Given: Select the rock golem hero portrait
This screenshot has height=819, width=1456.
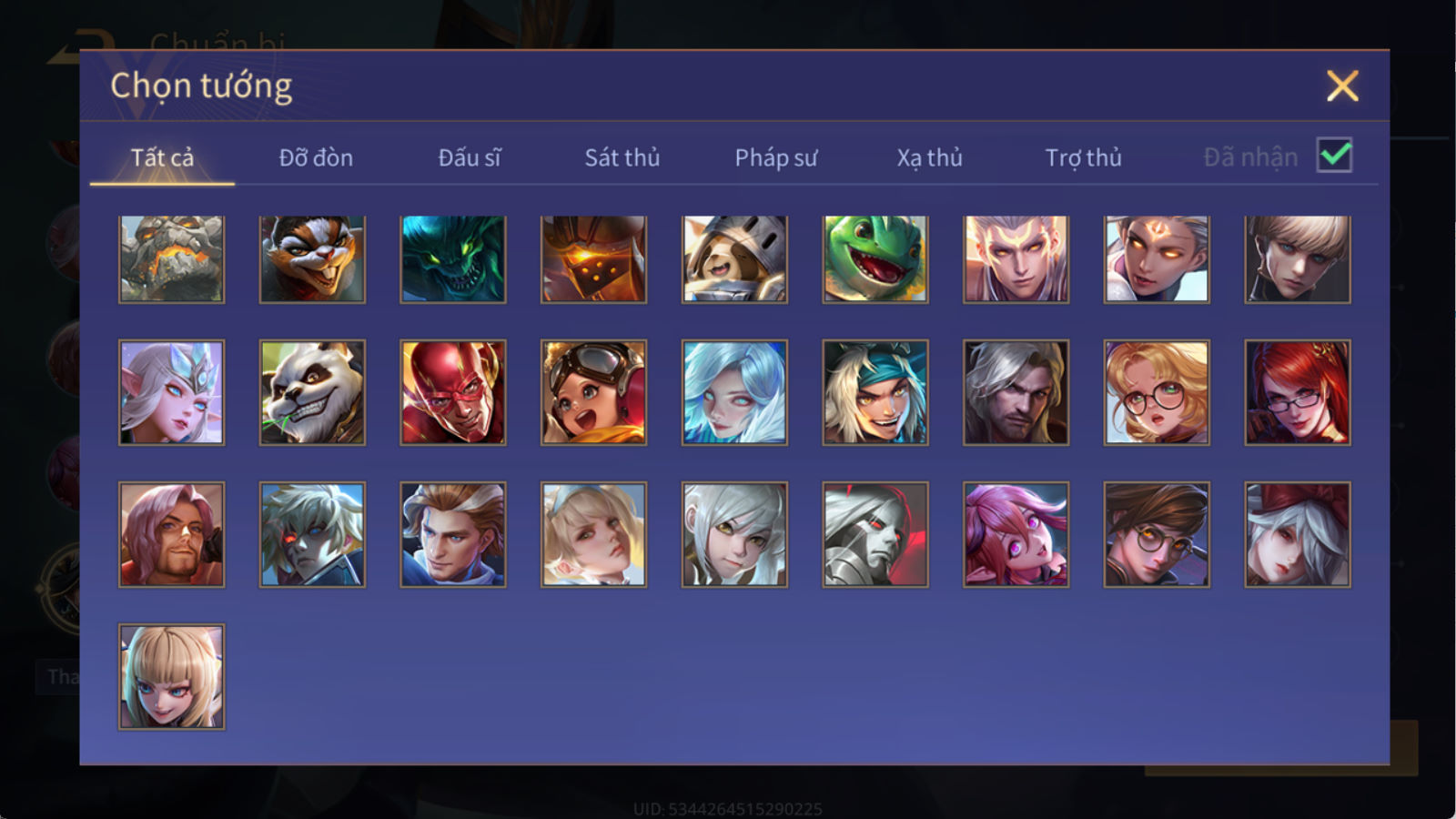Looking at the screenshot, I should coord(171,258).
